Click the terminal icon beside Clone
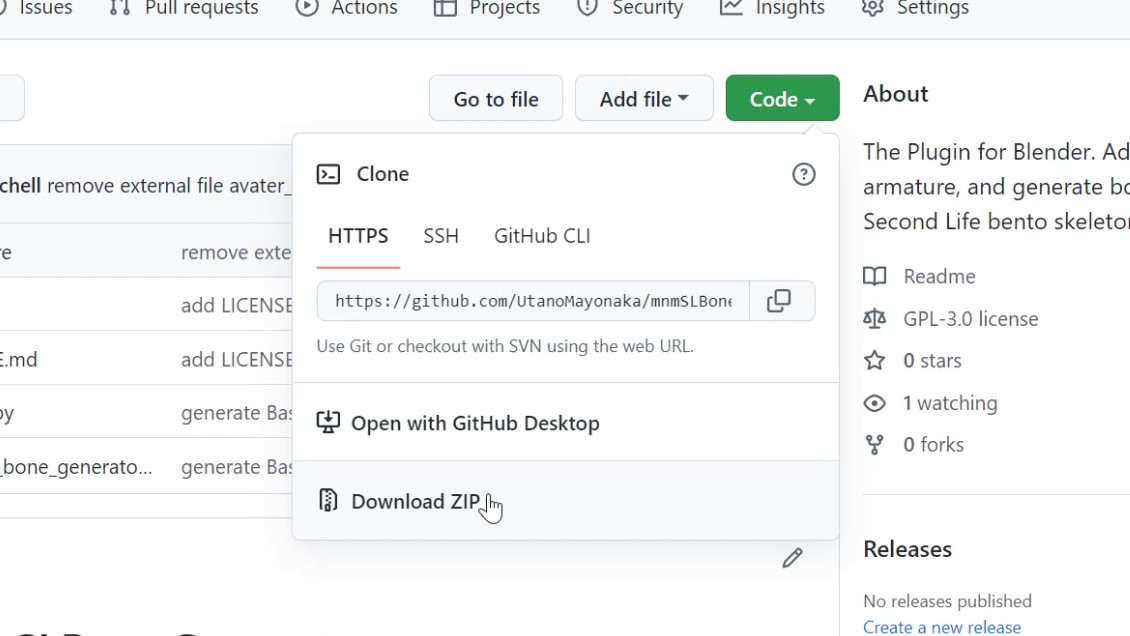 [329, 174]
